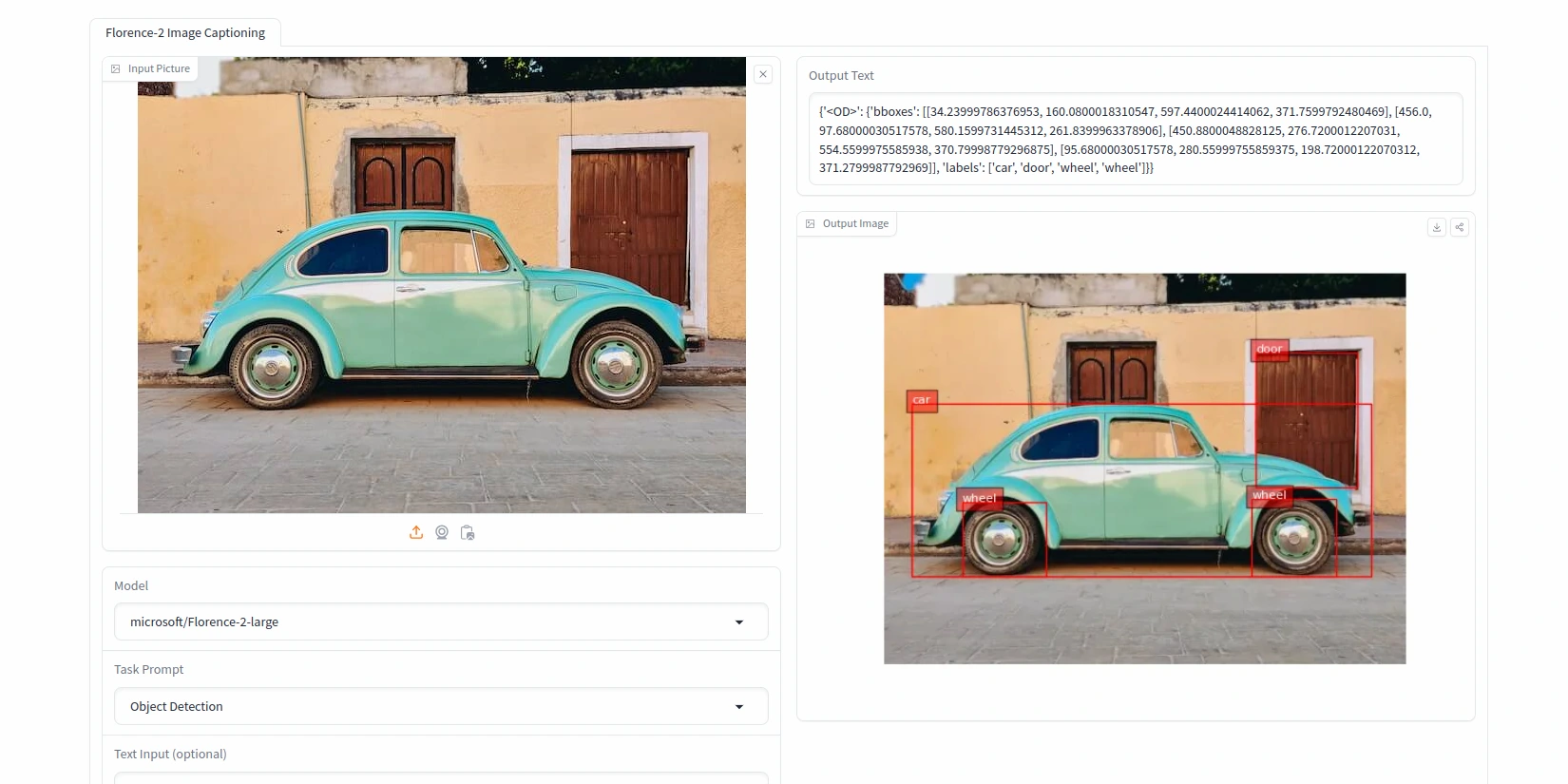Expand the Task Prompt dropdown arrow
This screenshot has width=1568, height=784.
tap(739, 707)
